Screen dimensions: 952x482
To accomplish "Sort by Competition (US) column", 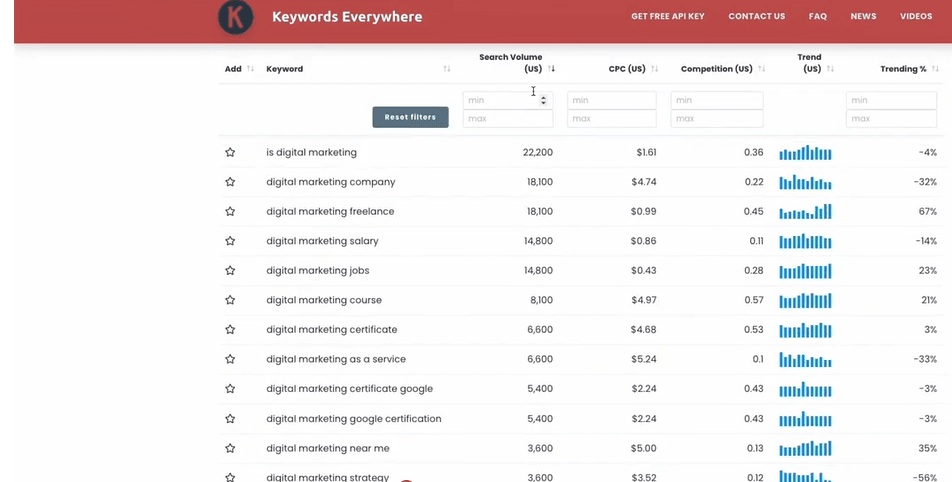I will [x=761, y=69].
